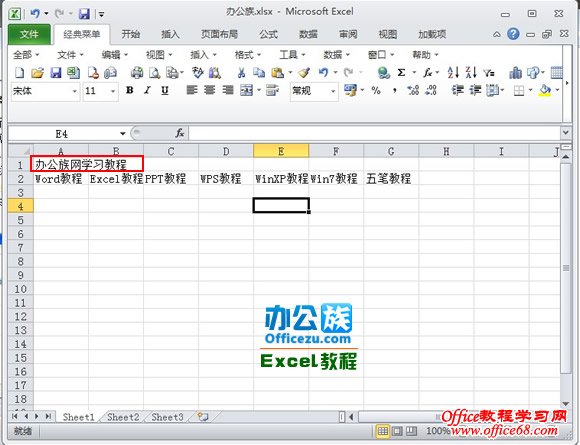Image resolution: width=580 pixels, height=445 pixels.
Task: Click the Fill Color paint bucket swatch
Action: coord(545,90)
